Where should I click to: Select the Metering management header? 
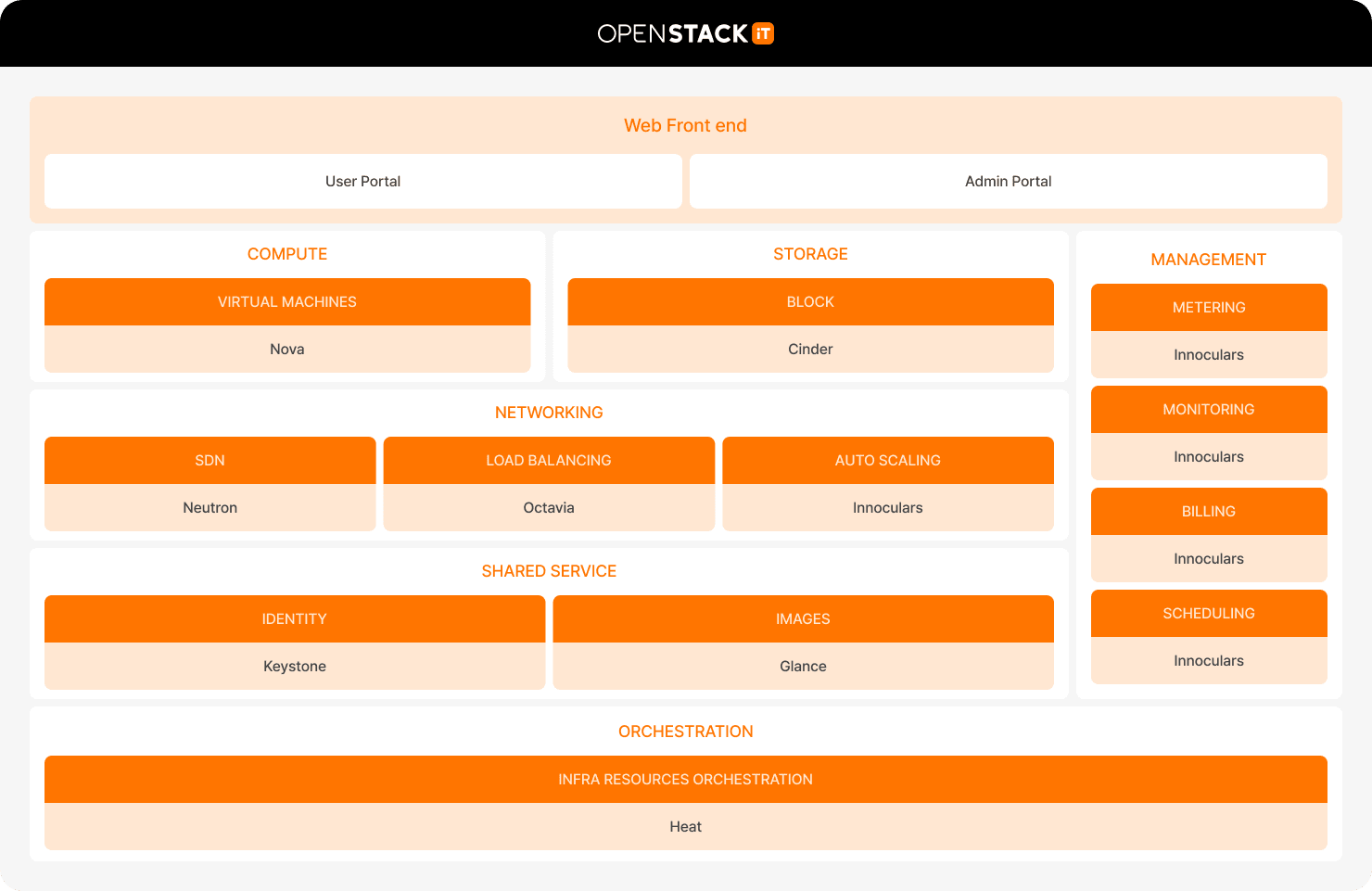click(1208, 308)
